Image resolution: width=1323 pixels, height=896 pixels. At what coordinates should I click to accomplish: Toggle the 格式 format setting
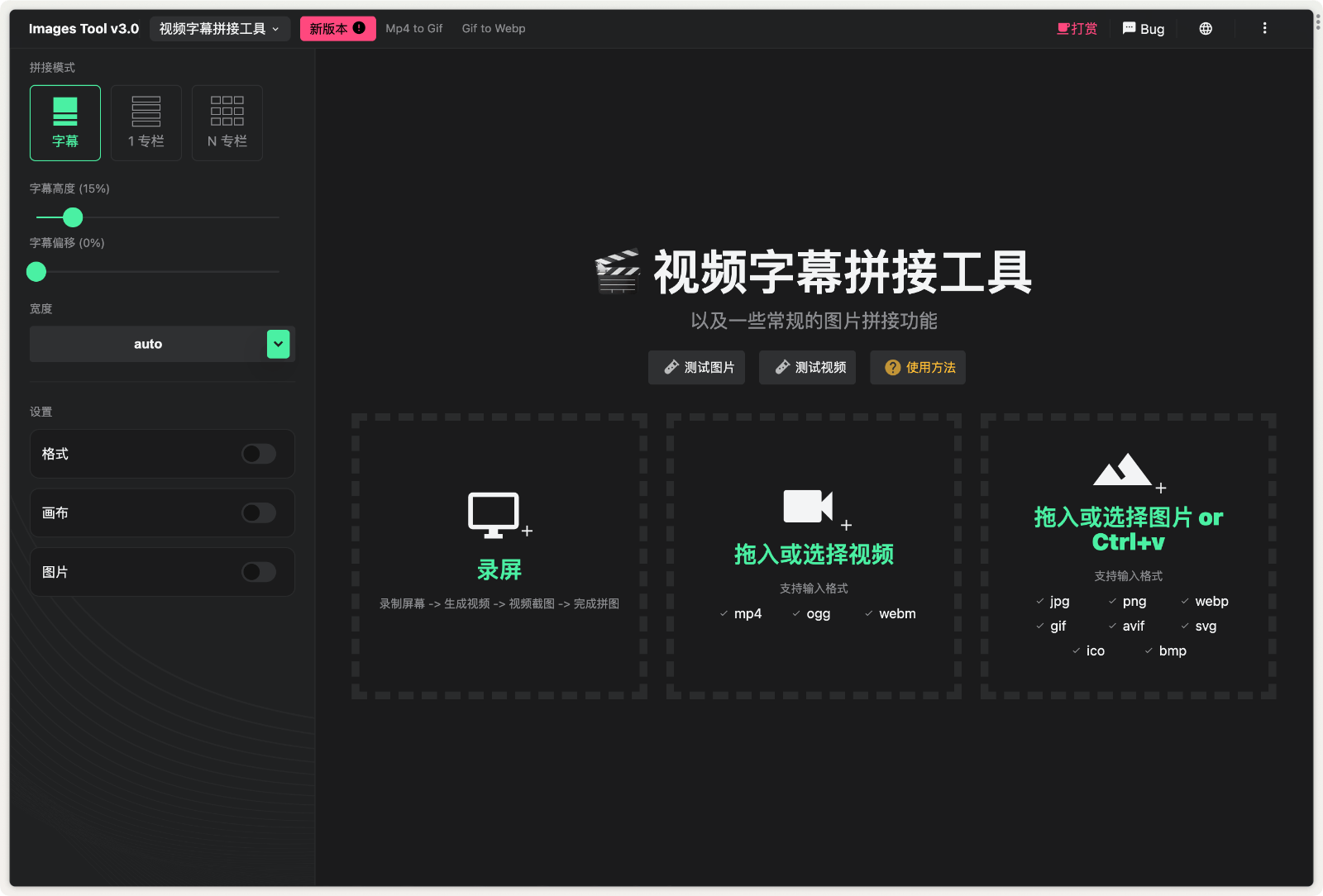coord(259,454)
